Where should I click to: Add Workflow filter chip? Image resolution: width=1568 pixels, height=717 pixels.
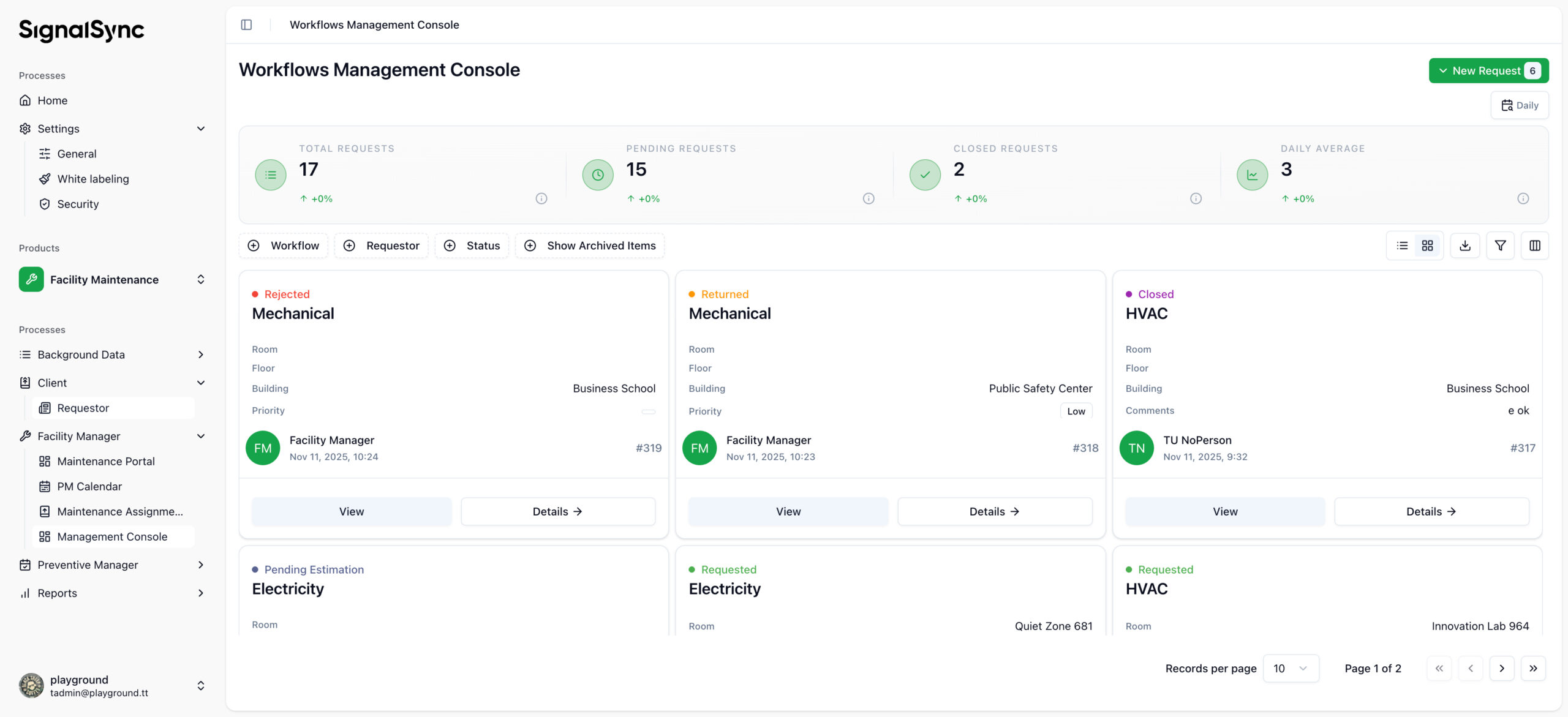pos(284,246)
